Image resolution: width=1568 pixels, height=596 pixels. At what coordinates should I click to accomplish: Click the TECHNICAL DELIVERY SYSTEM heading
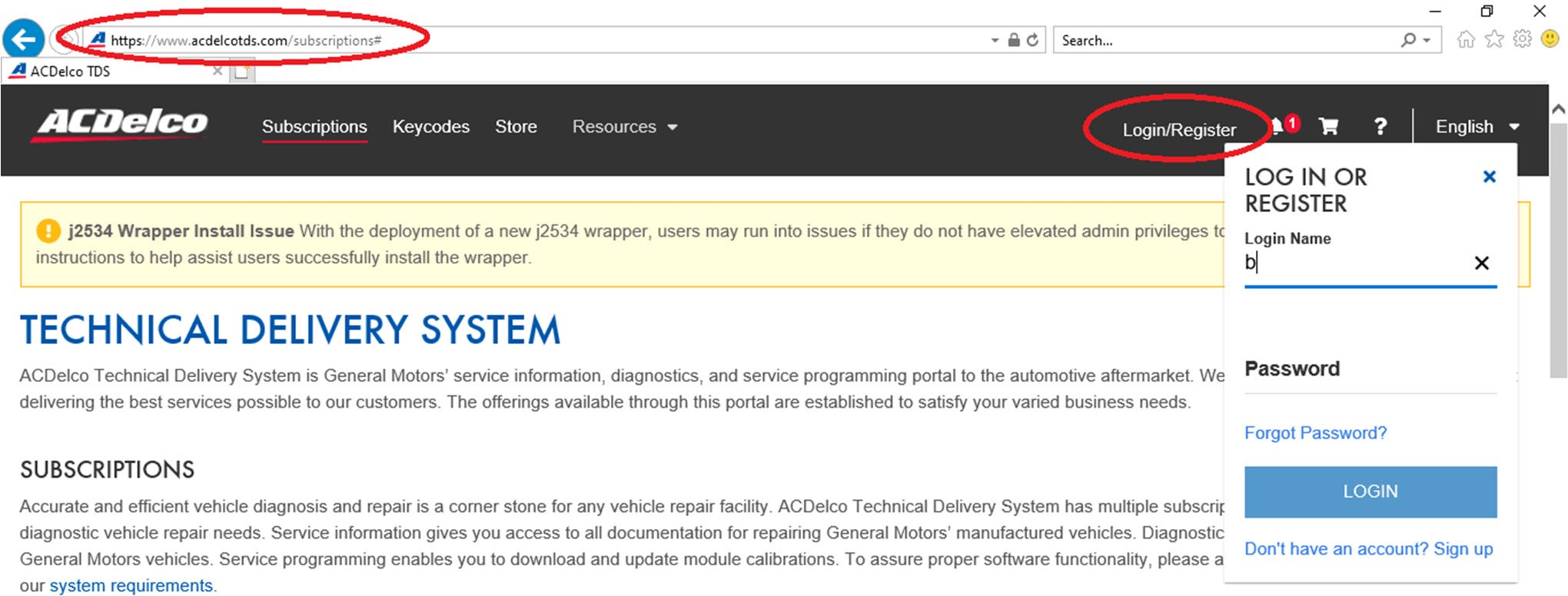click(x=291, y=330)
